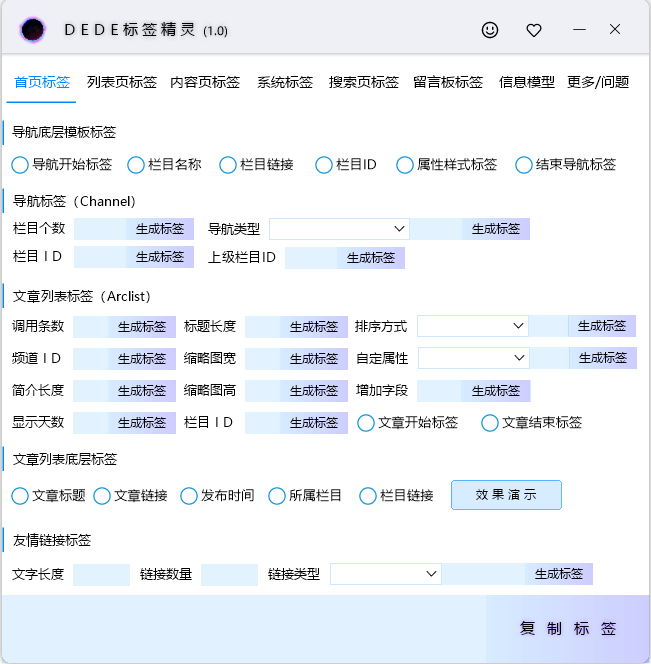Click the 复制标签 button
651x664 pixels.
click(568, 628)
